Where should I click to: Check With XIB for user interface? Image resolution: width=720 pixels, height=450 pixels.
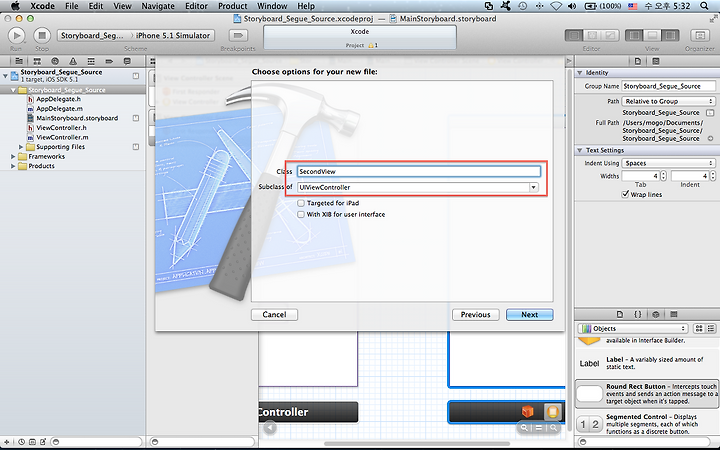pyautogui.click(x=301, y=214)
